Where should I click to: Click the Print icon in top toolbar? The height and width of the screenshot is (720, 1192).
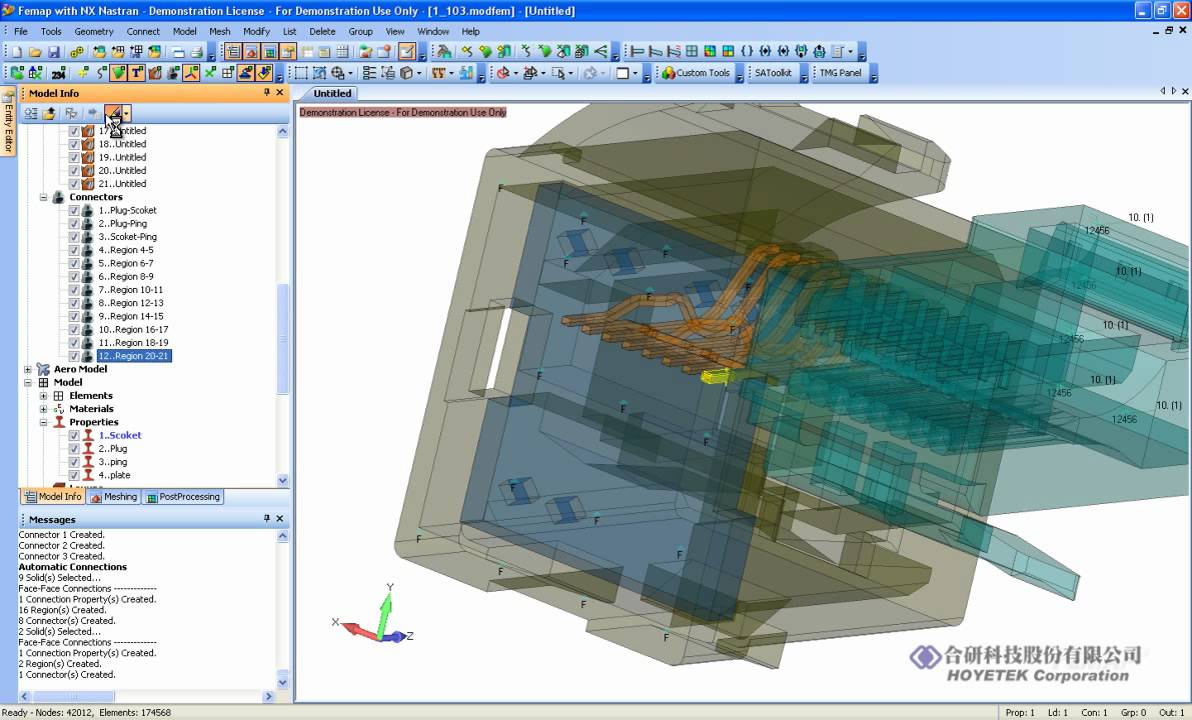tap(196, 52)
